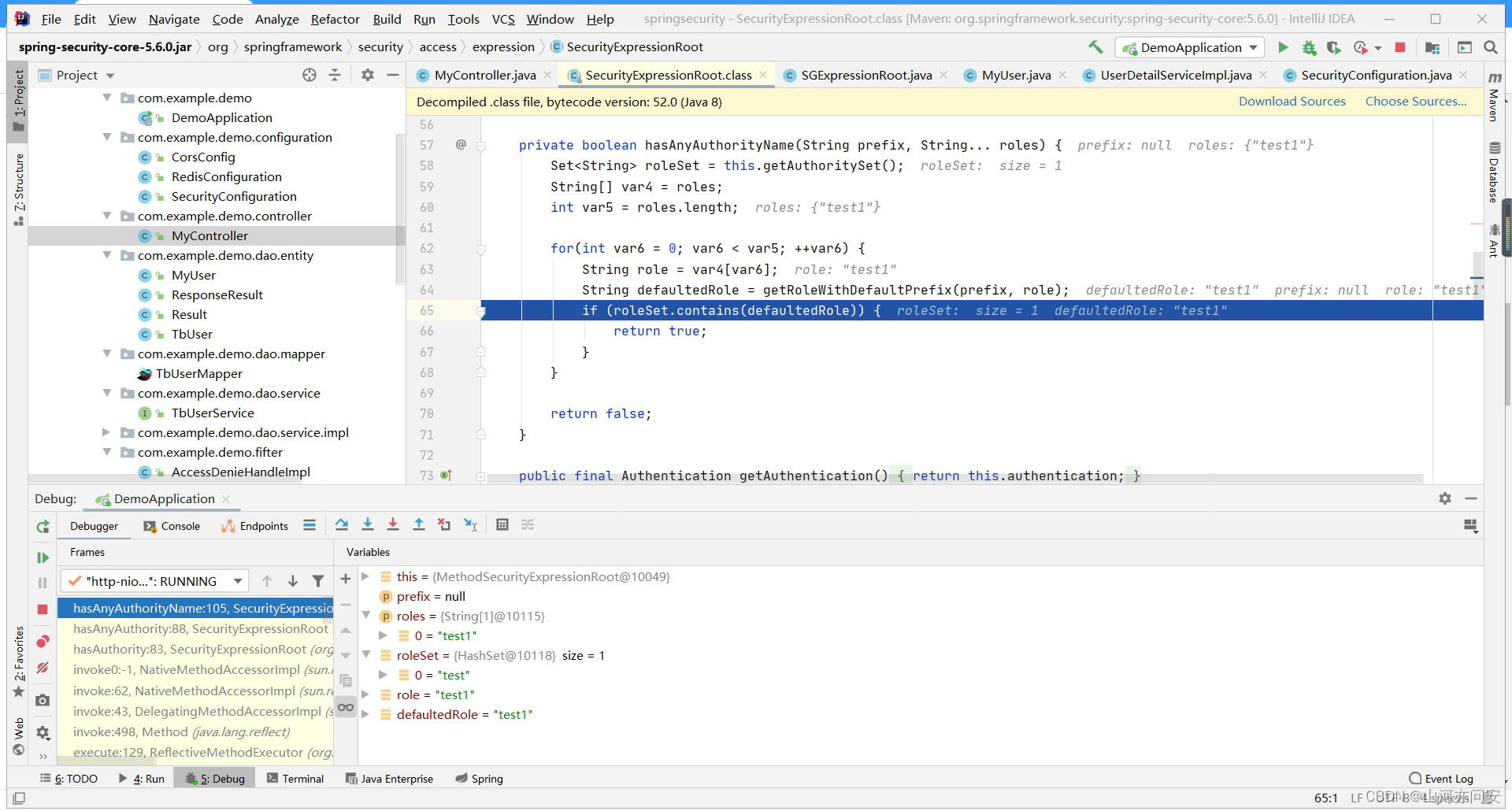
Task: Switch to the Endpoints tab
Action: coord(254,526)
